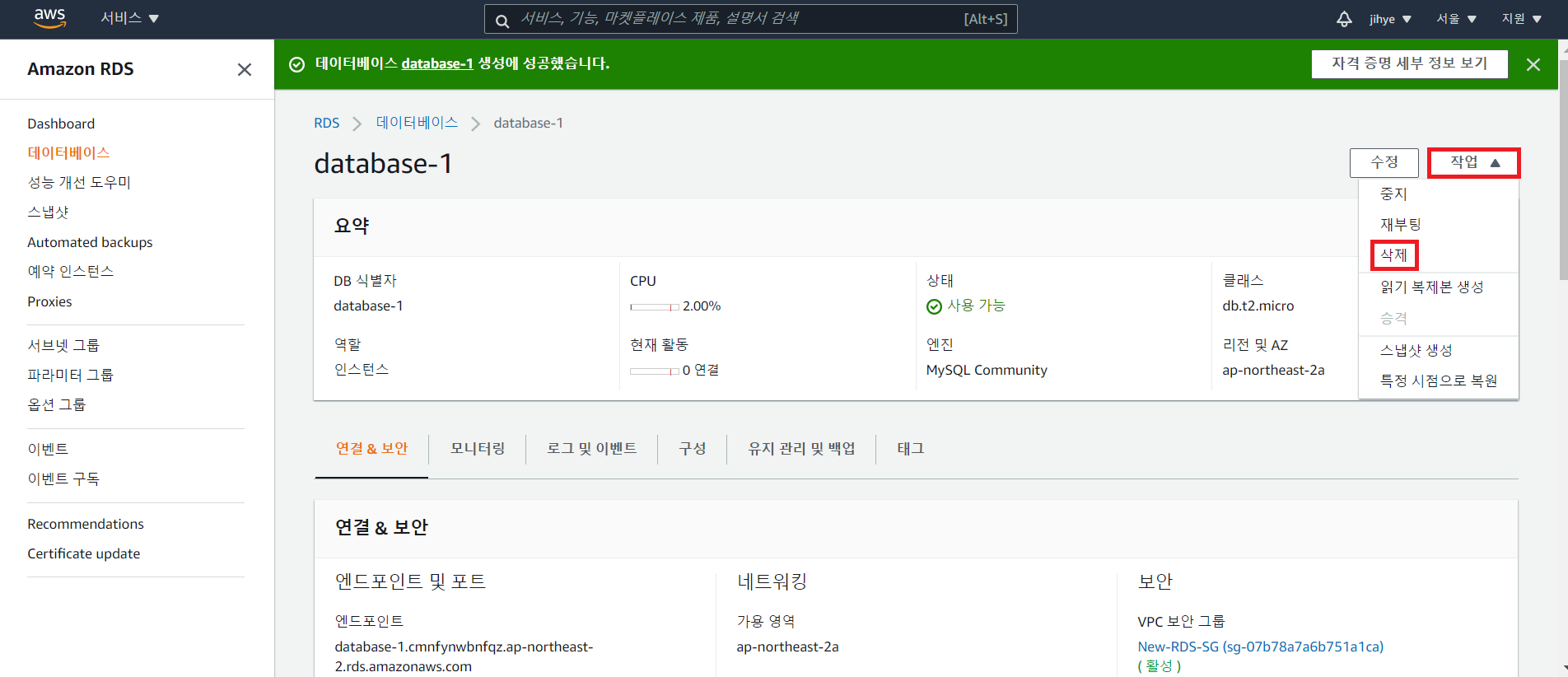Open Proxies in the sidebar
Viewport: 1568px width, 677px height.
(x=49, y=301)
